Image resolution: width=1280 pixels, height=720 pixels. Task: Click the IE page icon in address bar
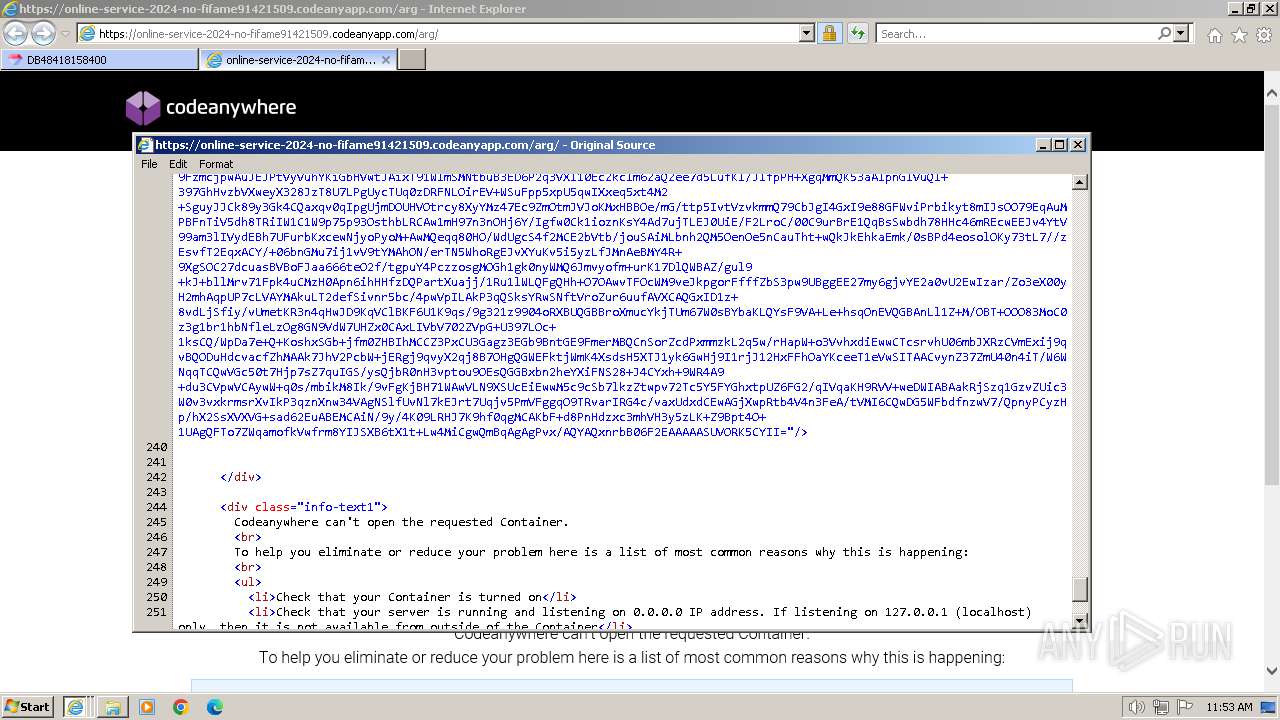87,33
